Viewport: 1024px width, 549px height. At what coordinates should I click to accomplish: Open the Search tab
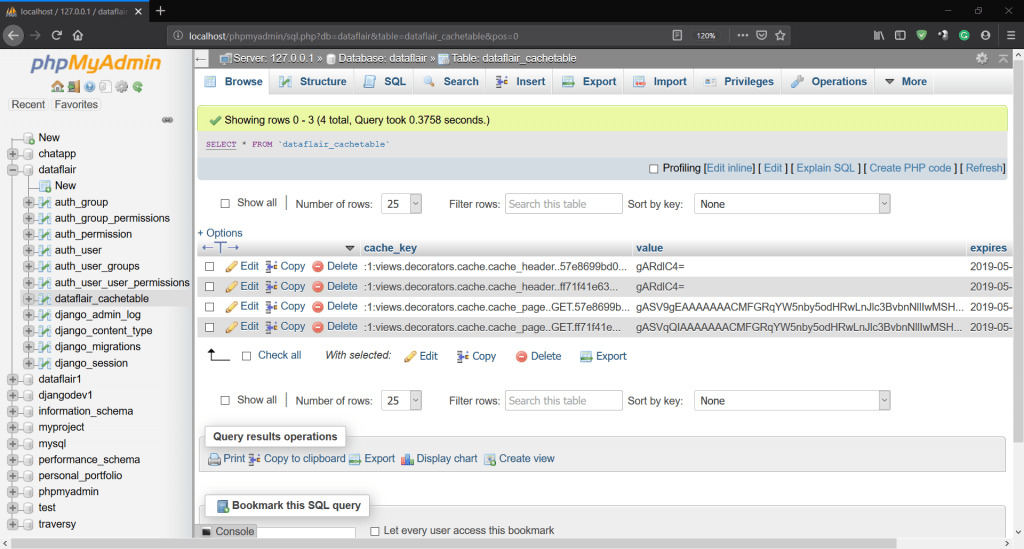click(451, 82)
